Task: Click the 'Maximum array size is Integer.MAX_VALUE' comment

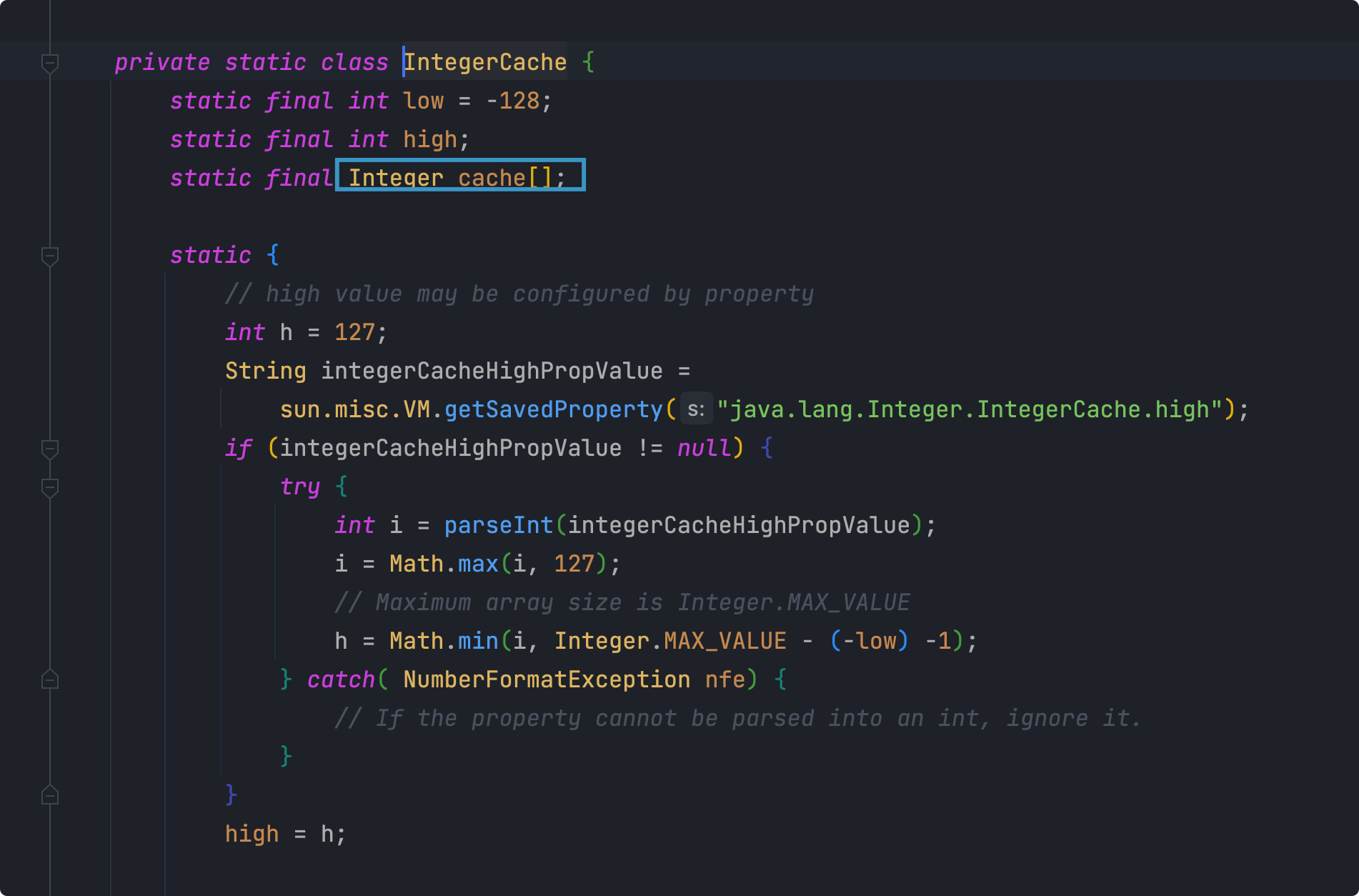Action: (622, 602)
